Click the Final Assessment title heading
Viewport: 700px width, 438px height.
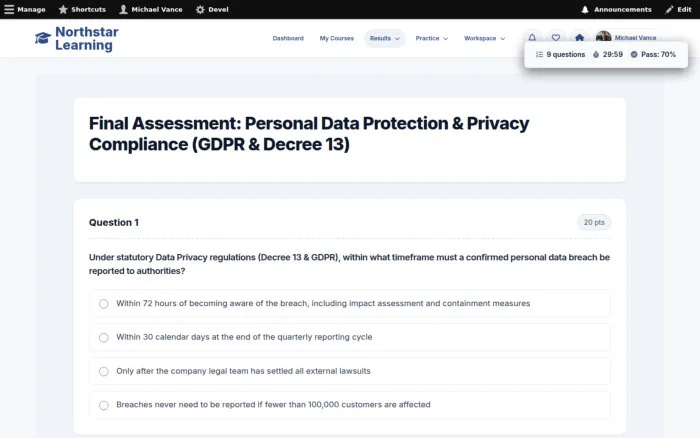coord(308,133)
